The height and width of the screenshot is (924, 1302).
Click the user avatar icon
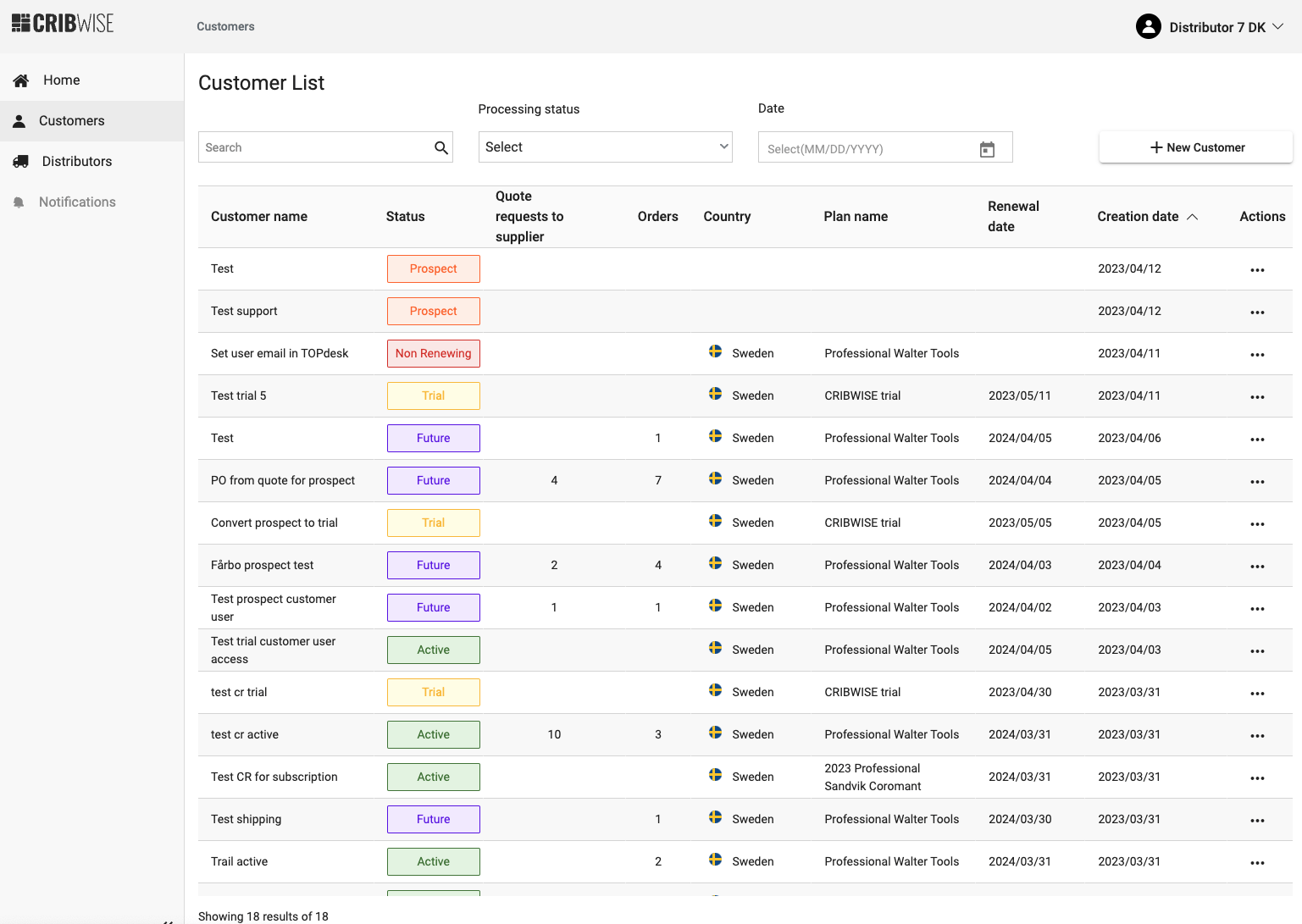click(1148, 27)
